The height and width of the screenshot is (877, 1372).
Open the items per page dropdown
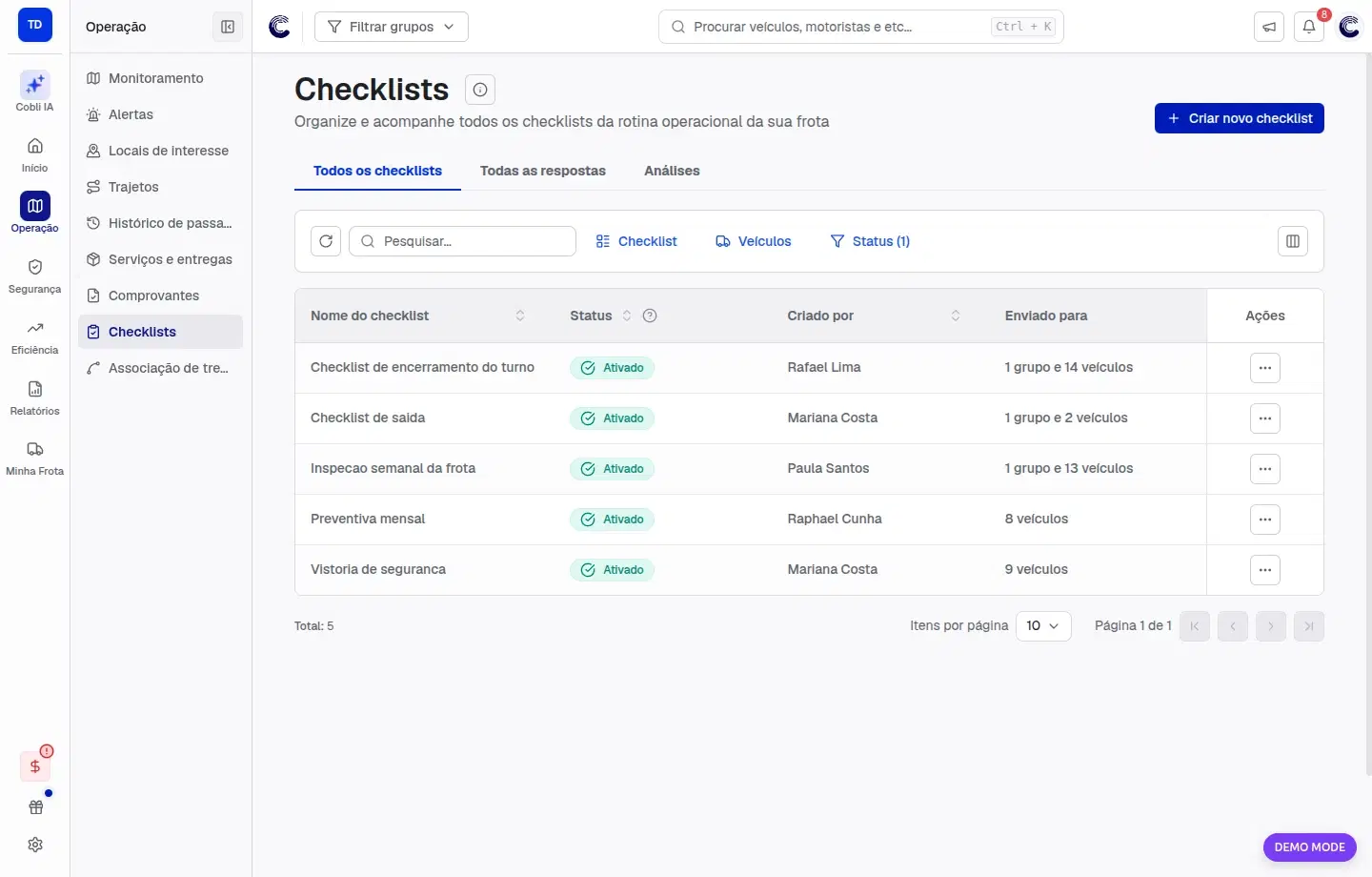point(1043,626)
